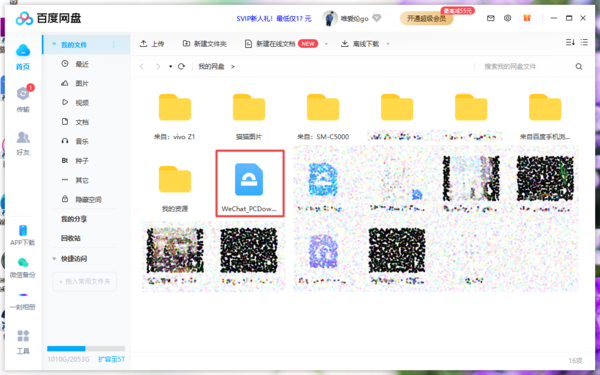
Task: Go forward with the right arrow
Action: tap(158, 67)
